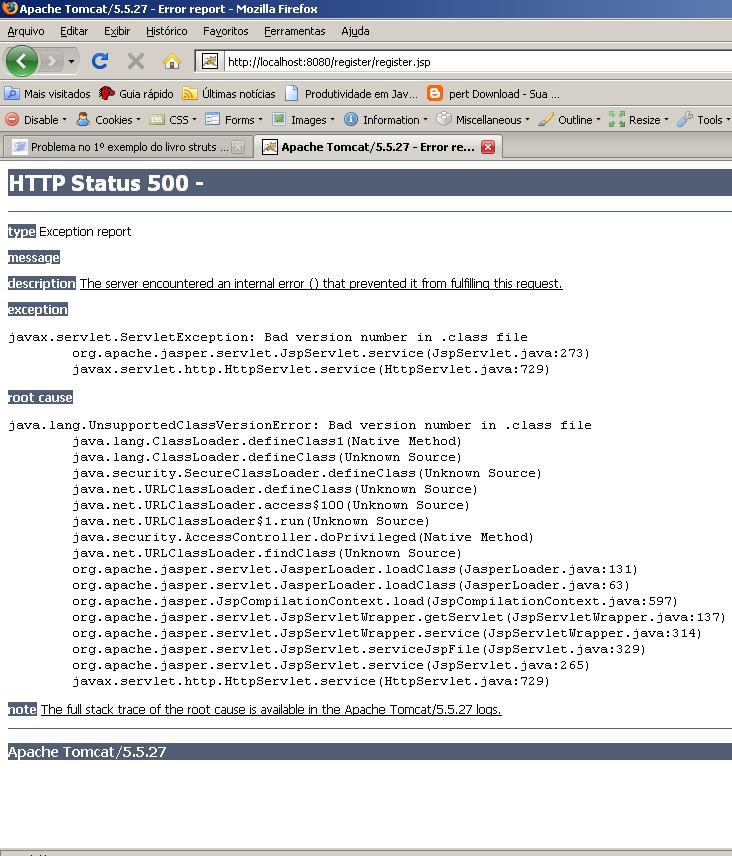Click the orange Blogger bookmark icon

435,93
